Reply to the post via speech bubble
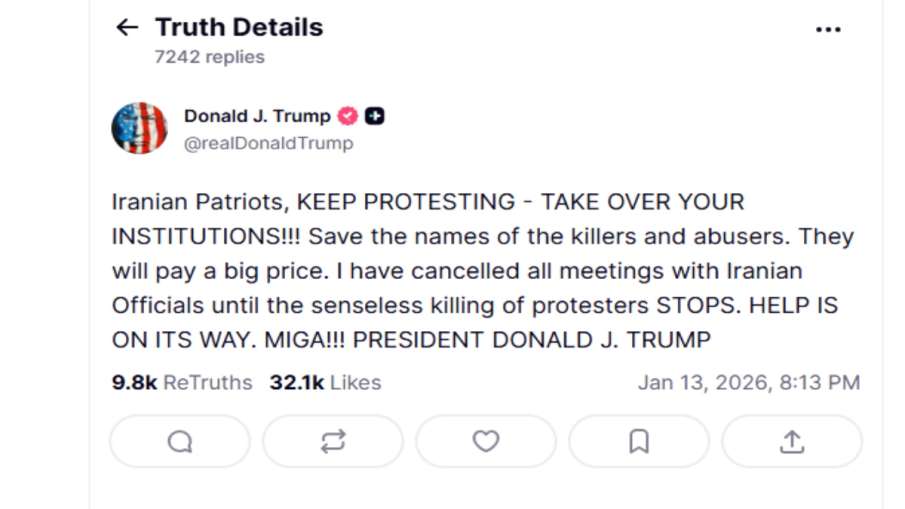The width and height of the screenshot is (905, 509). pyautogui.click(x=180, y=441)
